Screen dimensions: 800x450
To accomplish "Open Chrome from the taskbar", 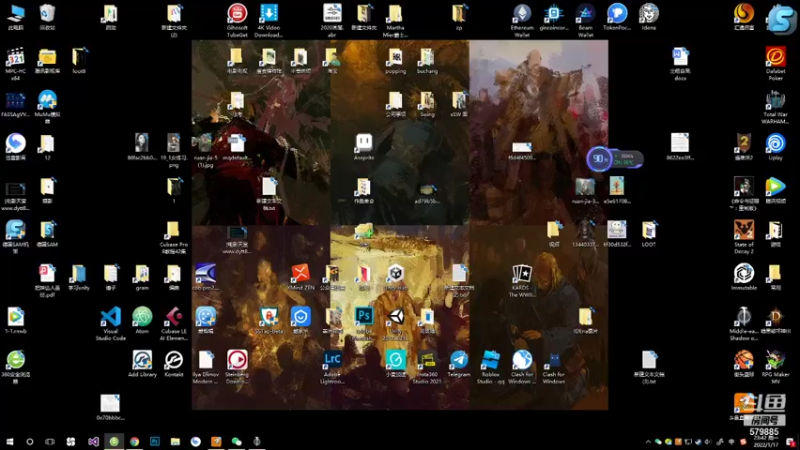I will coord(134,441).
